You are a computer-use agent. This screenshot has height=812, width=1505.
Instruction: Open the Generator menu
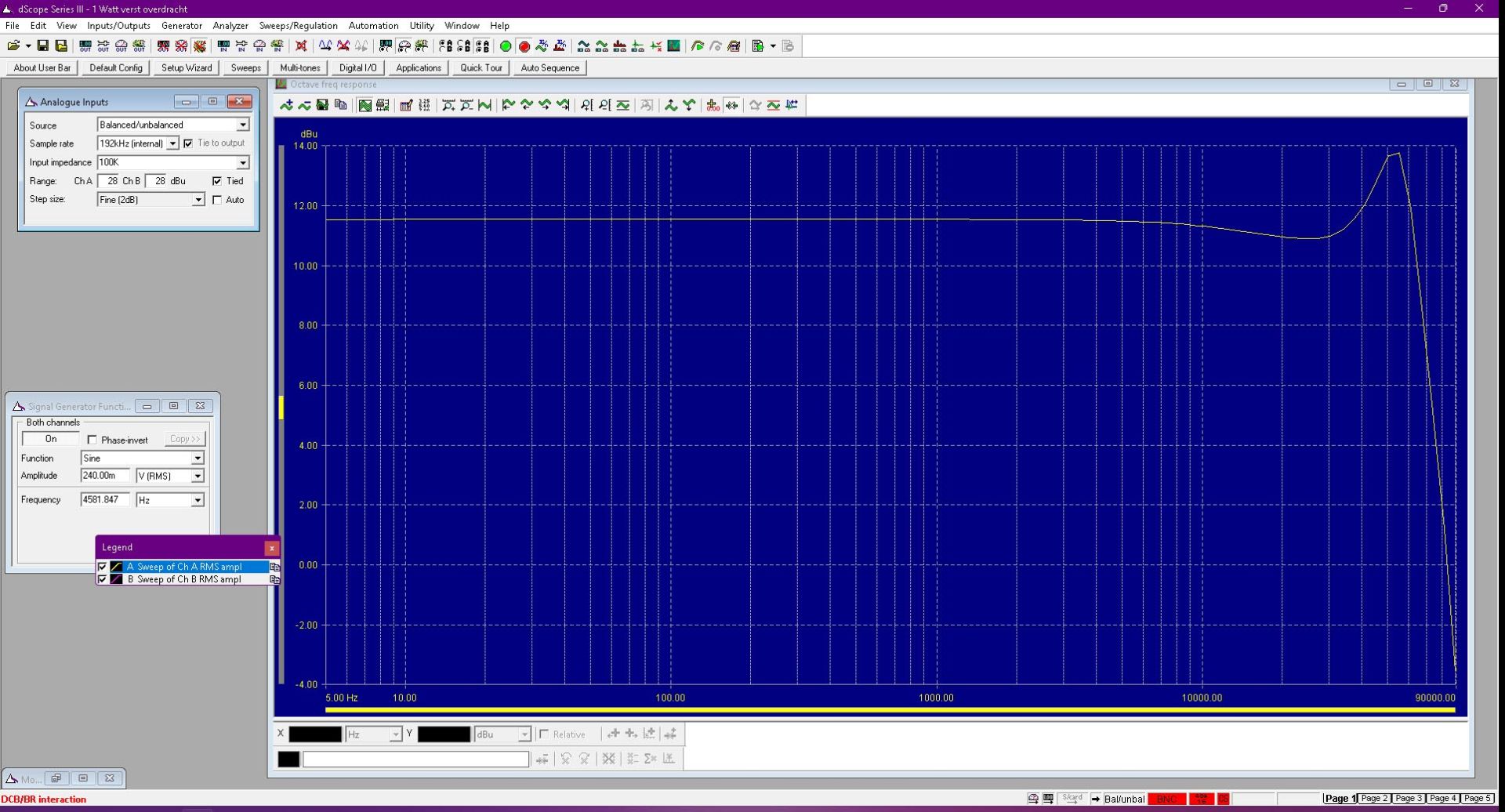(182, 26)
